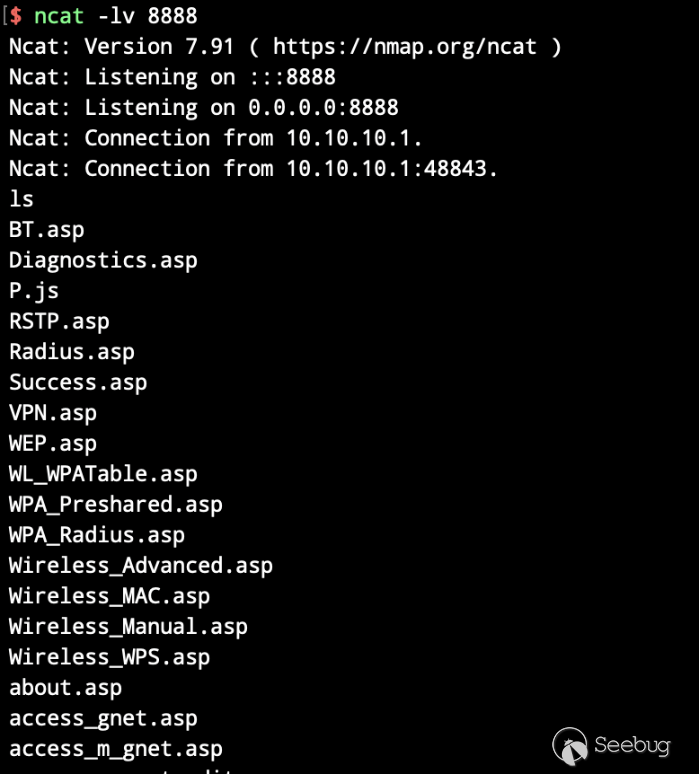The width and height of the screenshot is (699, 774).
Task: Click WPA_Preshared.asp in the listing
Action: tap(116, 504)
